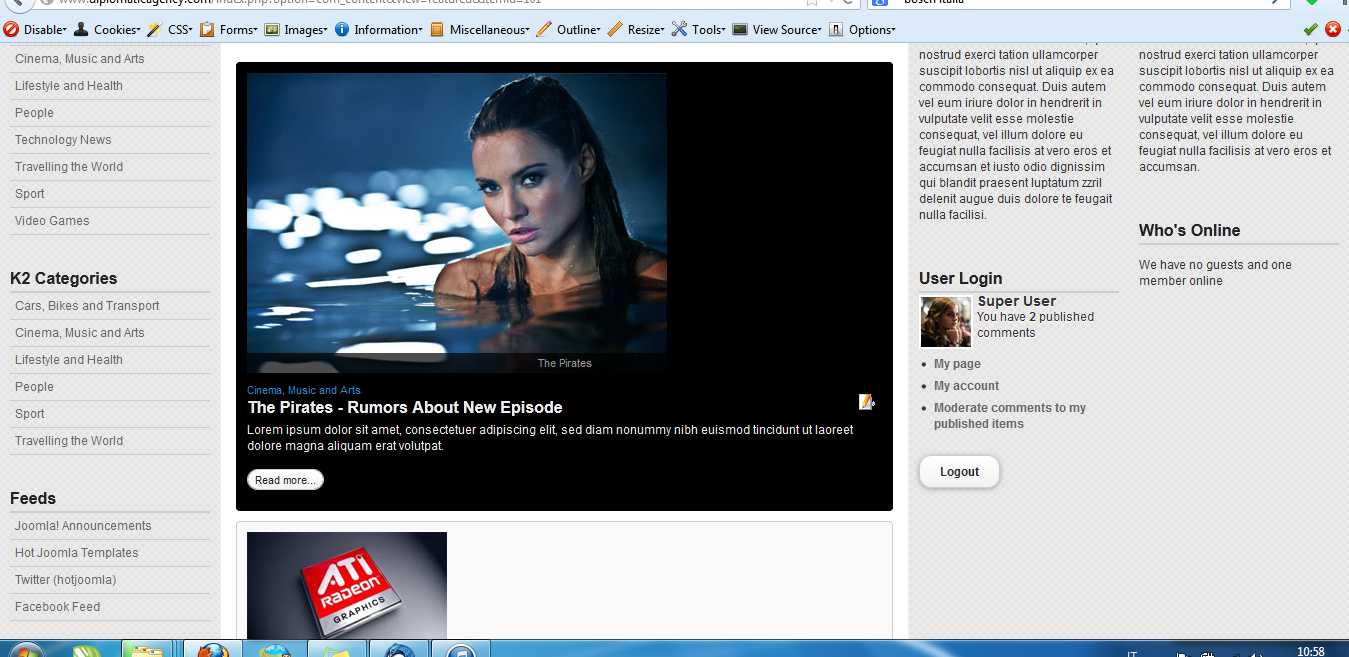Viewport: 1349px width, 657px height.
Task: Click "We have no guests and one member online" text
Action: pyautogui.click(x=1215, y=273)
